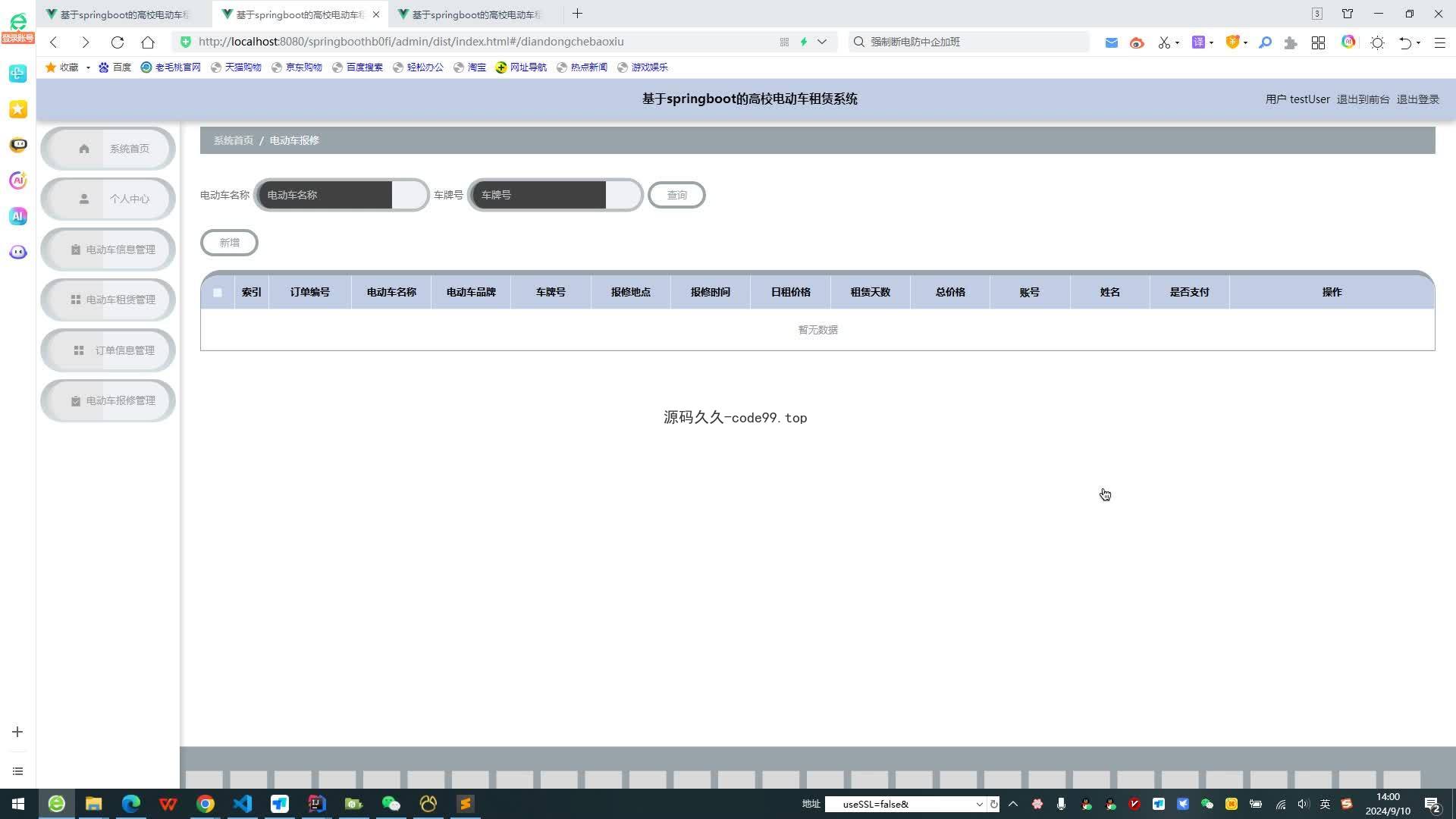Click the 是否支付 column header

pos(1189,292)
